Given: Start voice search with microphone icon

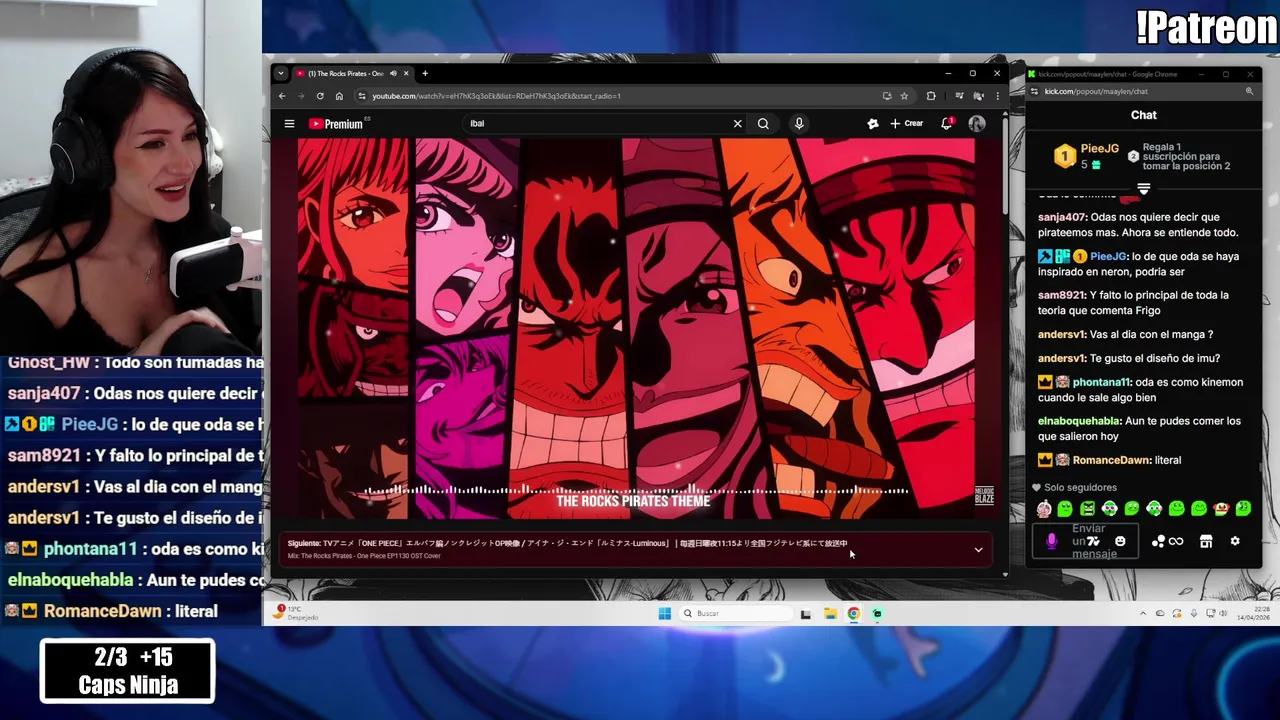Looking at the screenshot, I should coord(799,124).
